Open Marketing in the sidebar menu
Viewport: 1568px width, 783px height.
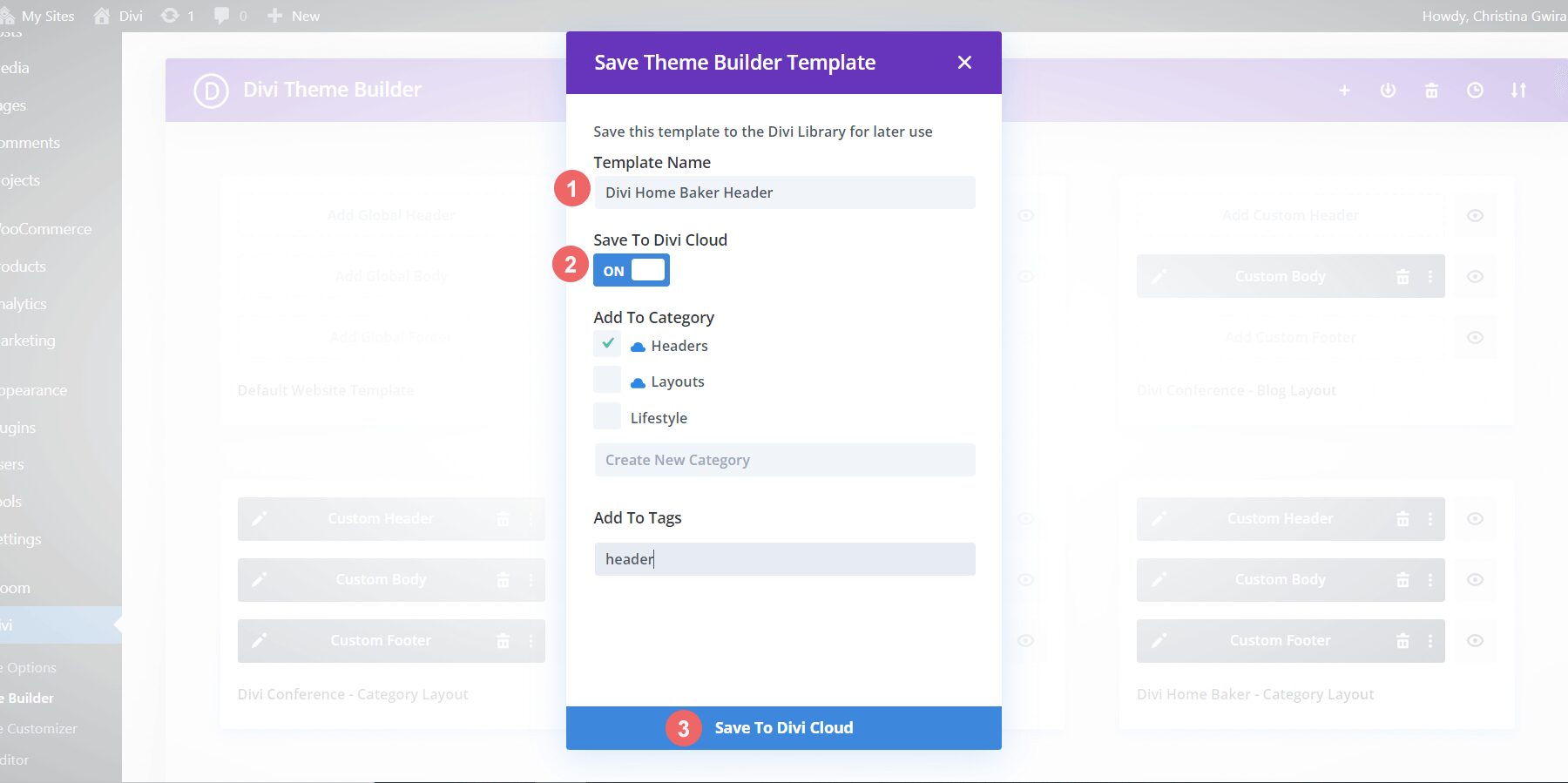click(28, 341)
